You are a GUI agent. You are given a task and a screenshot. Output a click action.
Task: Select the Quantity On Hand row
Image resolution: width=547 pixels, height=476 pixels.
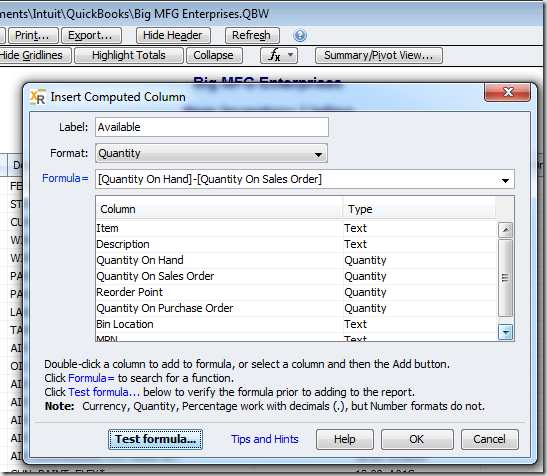296,260
